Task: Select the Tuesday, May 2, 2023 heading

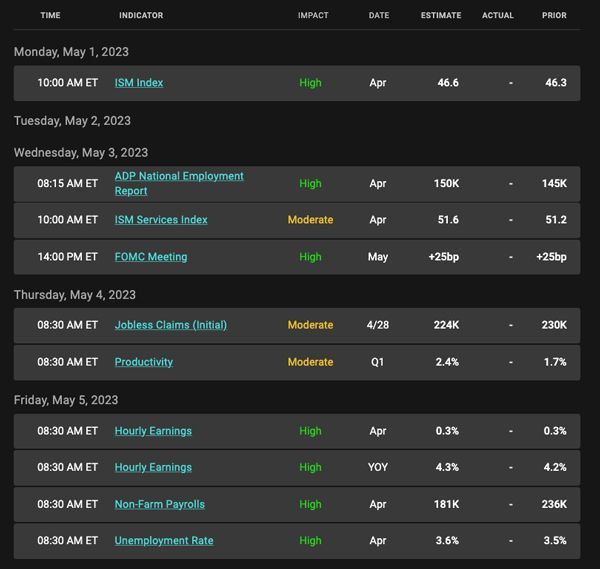Action: (x=72, y=121)
